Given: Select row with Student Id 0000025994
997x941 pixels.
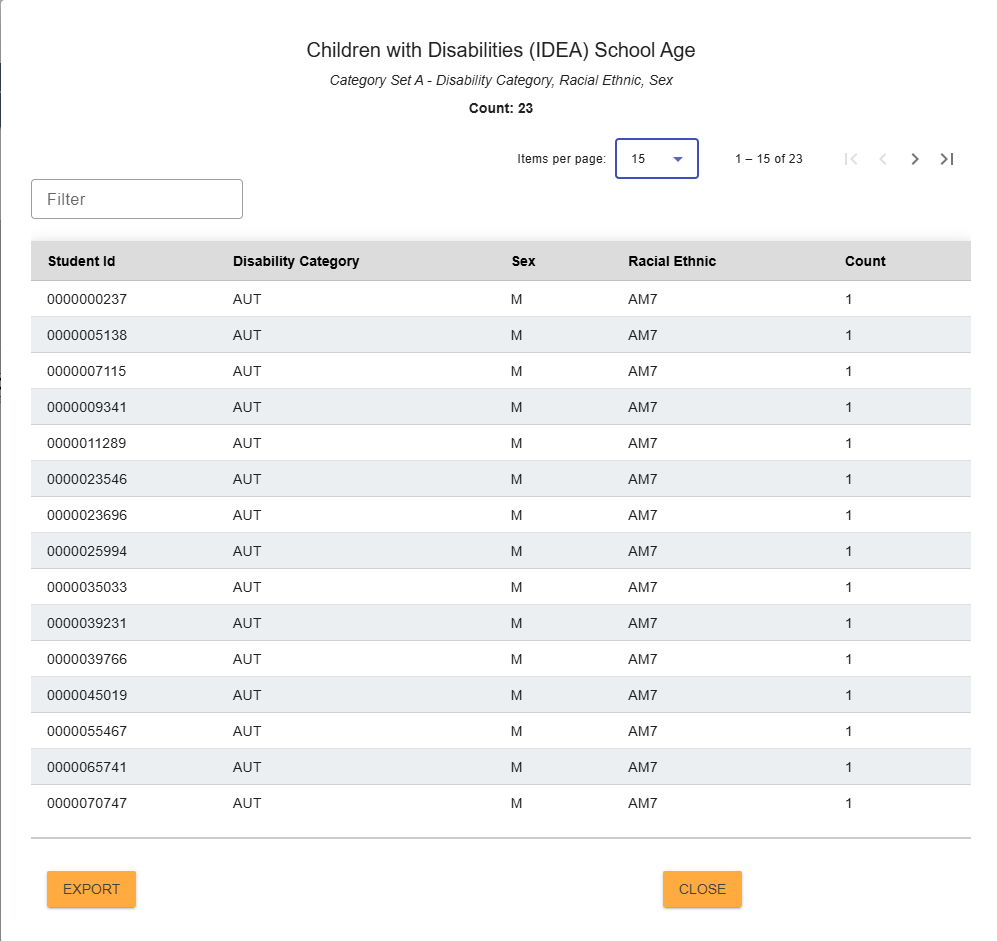Looking at the screenshot, I should coord(87,551).
